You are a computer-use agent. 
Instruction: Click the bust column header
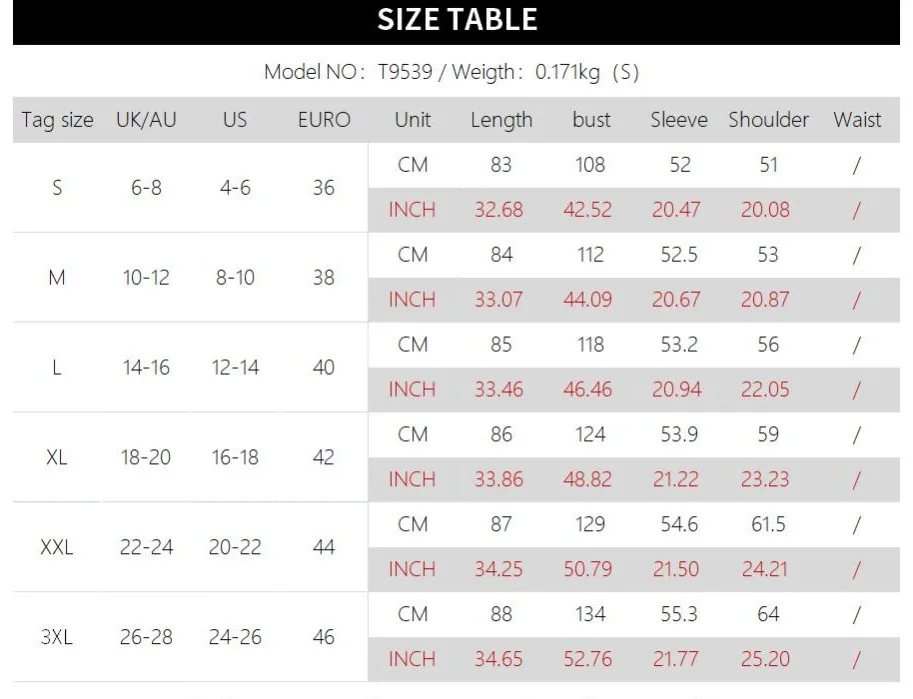(x=591, y=120)
